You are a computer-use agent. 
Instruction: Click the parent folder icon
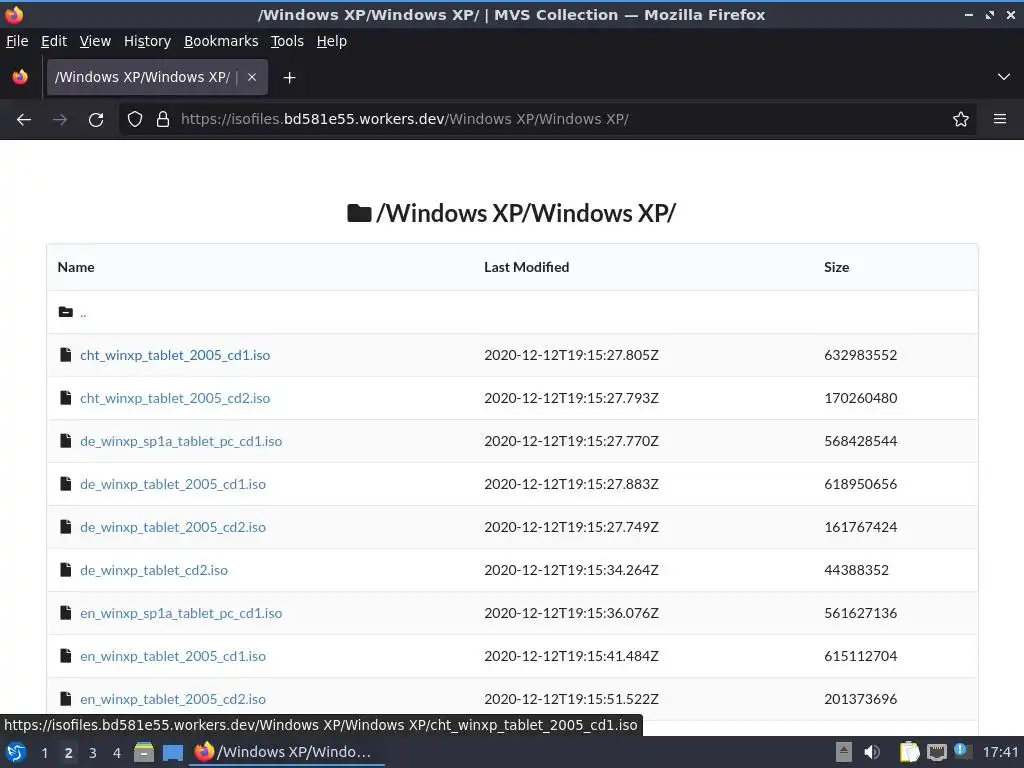point(65,312)
